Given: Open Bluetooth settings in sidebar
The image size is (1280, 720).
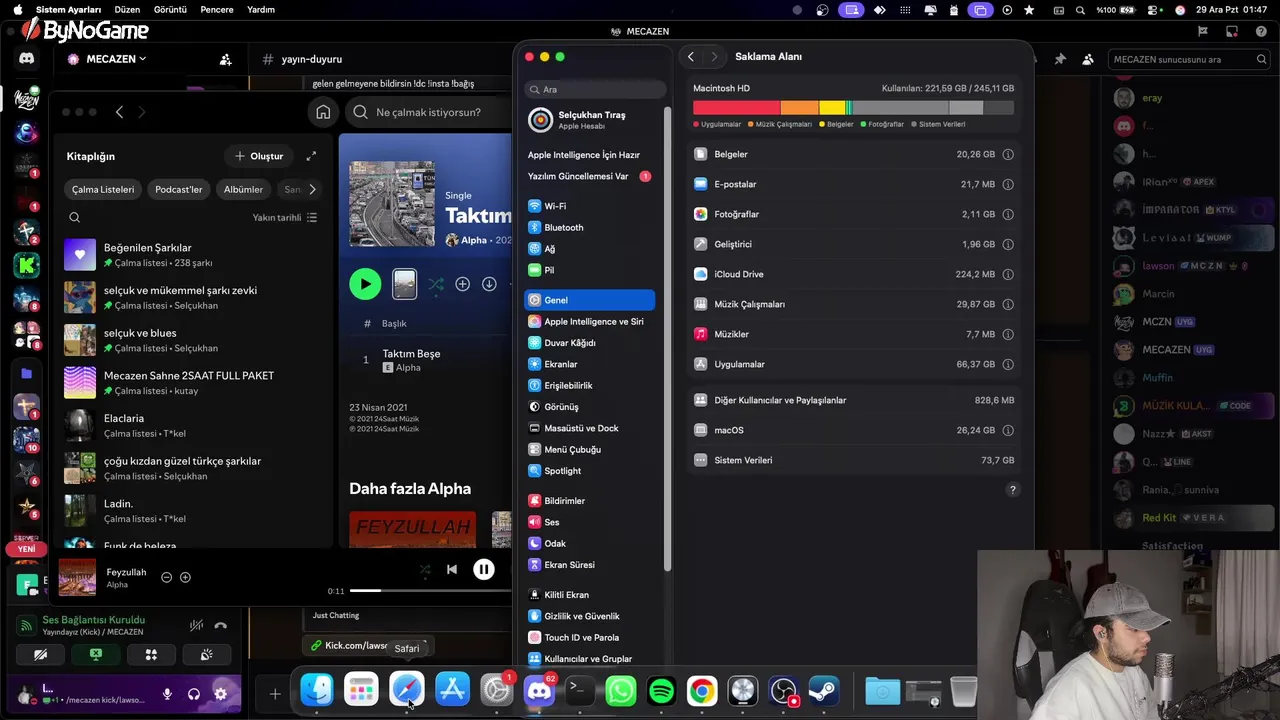Looking at the screenshot, I should coord(590,227).
